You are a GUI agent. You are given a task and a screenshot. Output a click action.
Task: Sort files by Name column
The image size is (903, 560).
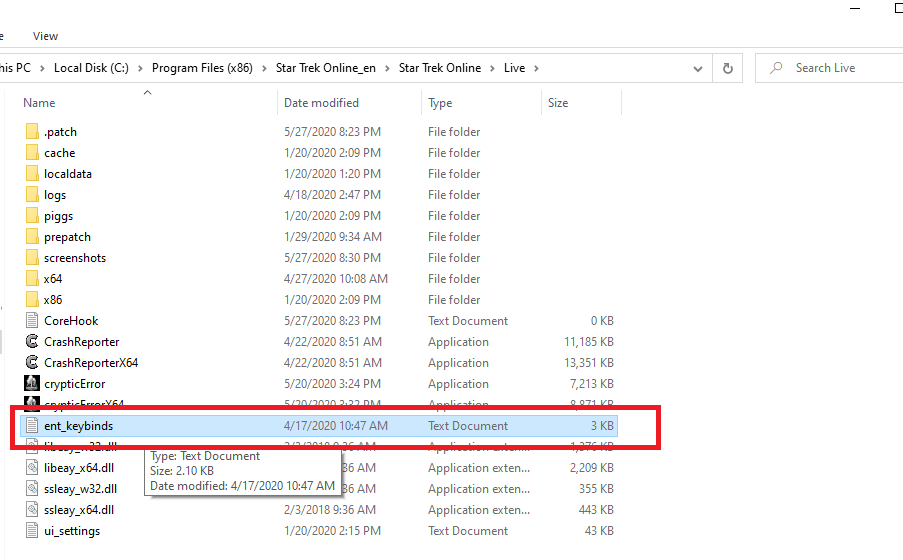coord(39,103)
